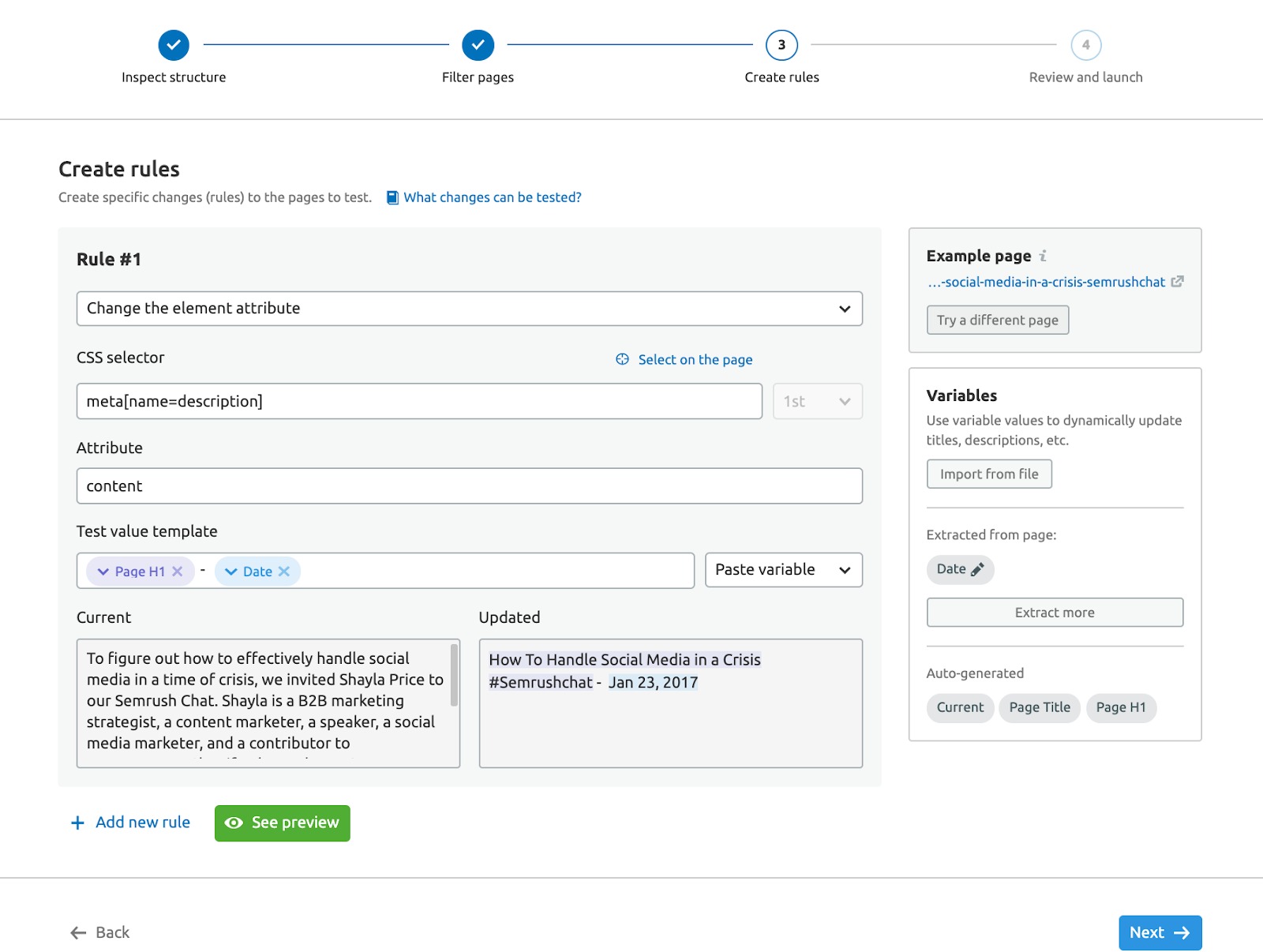This screenshot has height=952, width=1263.
Task: Click the Next button
Action: (x=1159, y=932)
